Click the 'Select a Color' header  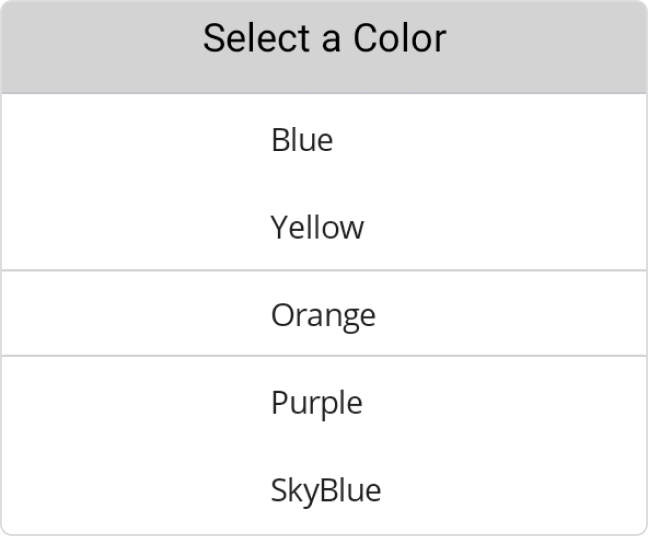pyautogui.click(x=324, y=39)
